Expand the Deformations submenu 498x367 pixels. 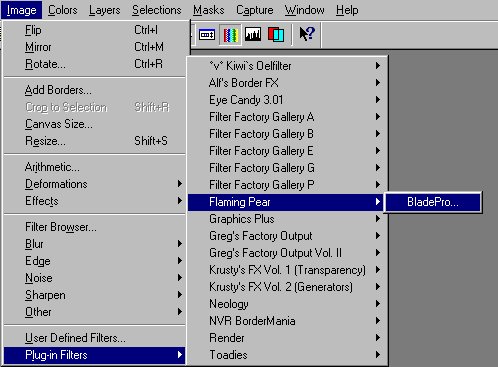coord(95,184)
